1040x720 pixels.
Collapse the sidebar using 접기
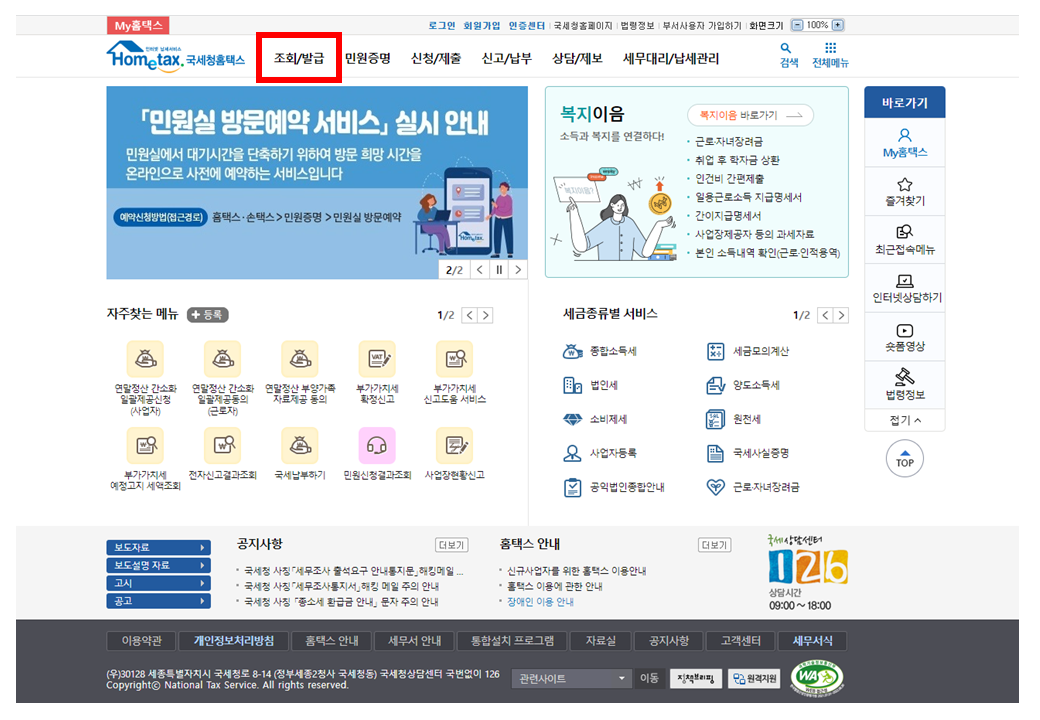click(904, 420)
